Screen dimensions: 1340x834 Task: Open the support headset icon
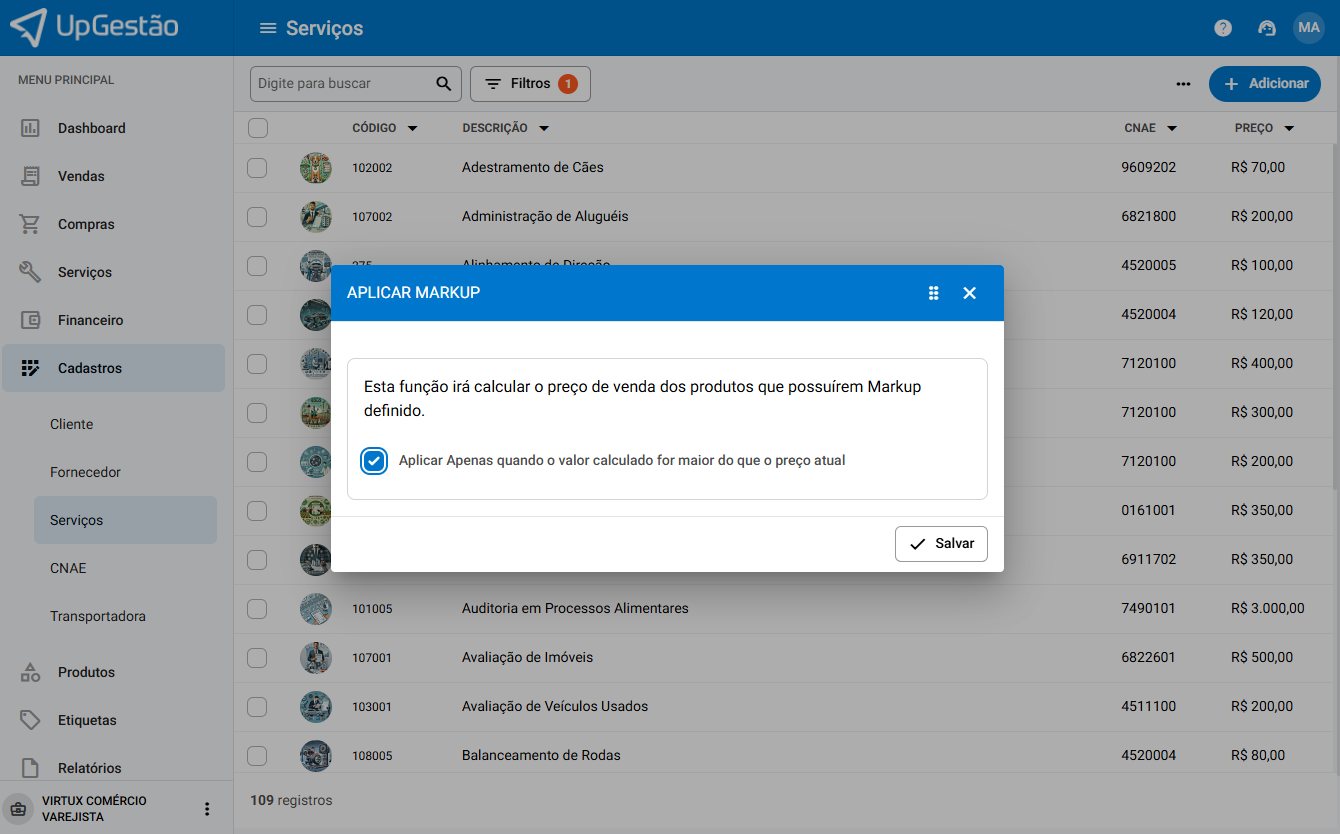click(1267, 28)
